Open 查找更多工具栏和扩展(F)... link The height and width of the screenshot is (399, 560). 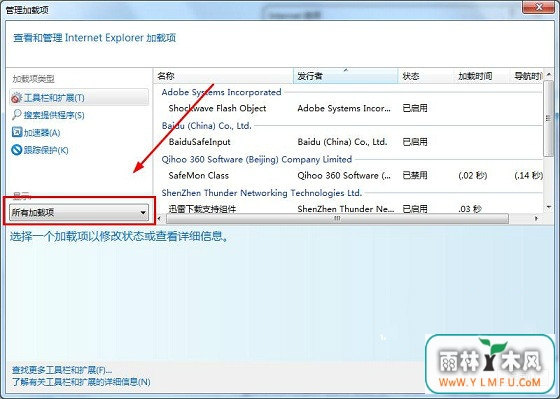(x=62, y=370)
